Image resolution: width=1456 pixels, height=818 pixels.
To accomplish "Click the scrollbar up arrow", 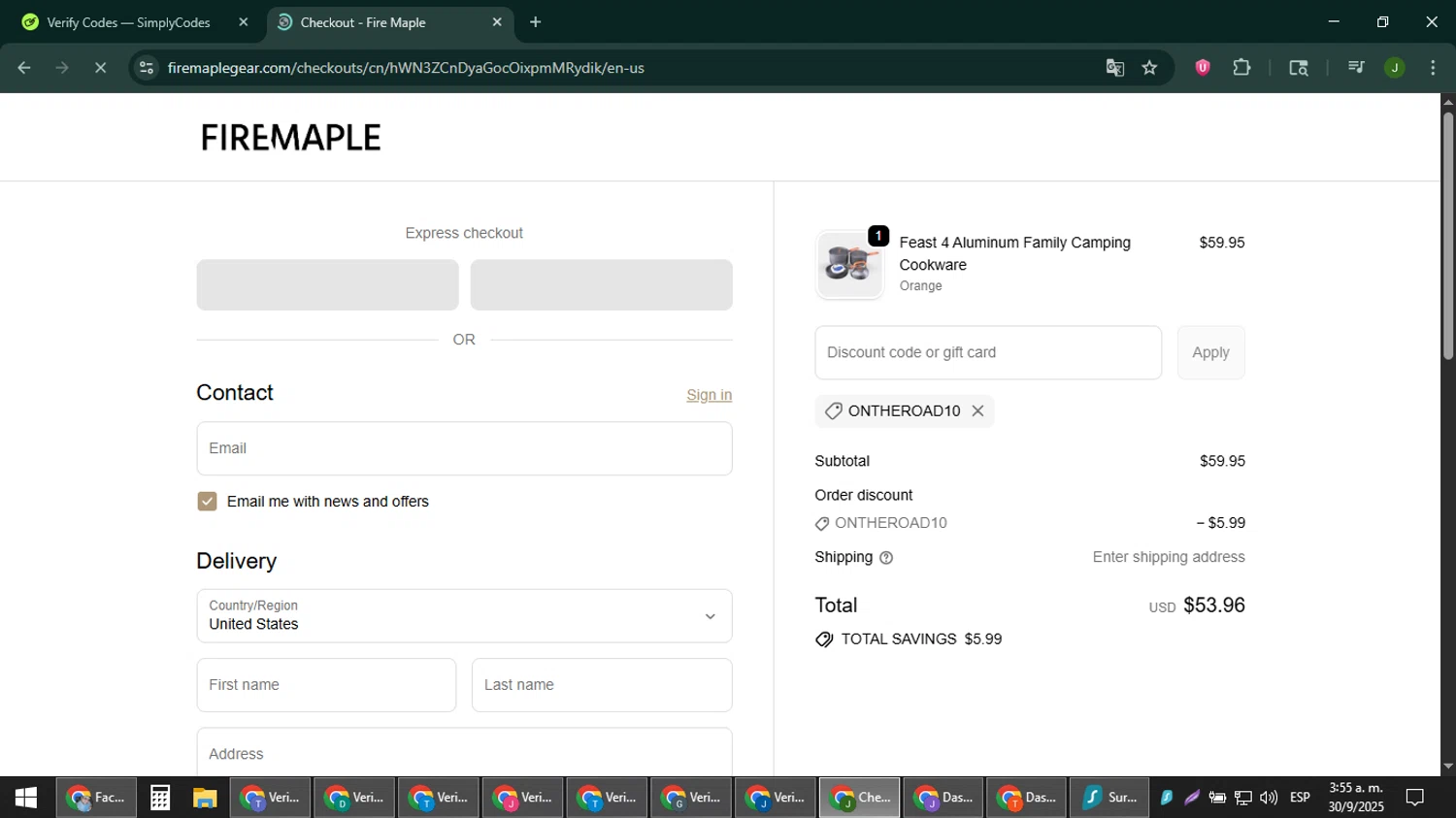I will [x=1448, y=102].
